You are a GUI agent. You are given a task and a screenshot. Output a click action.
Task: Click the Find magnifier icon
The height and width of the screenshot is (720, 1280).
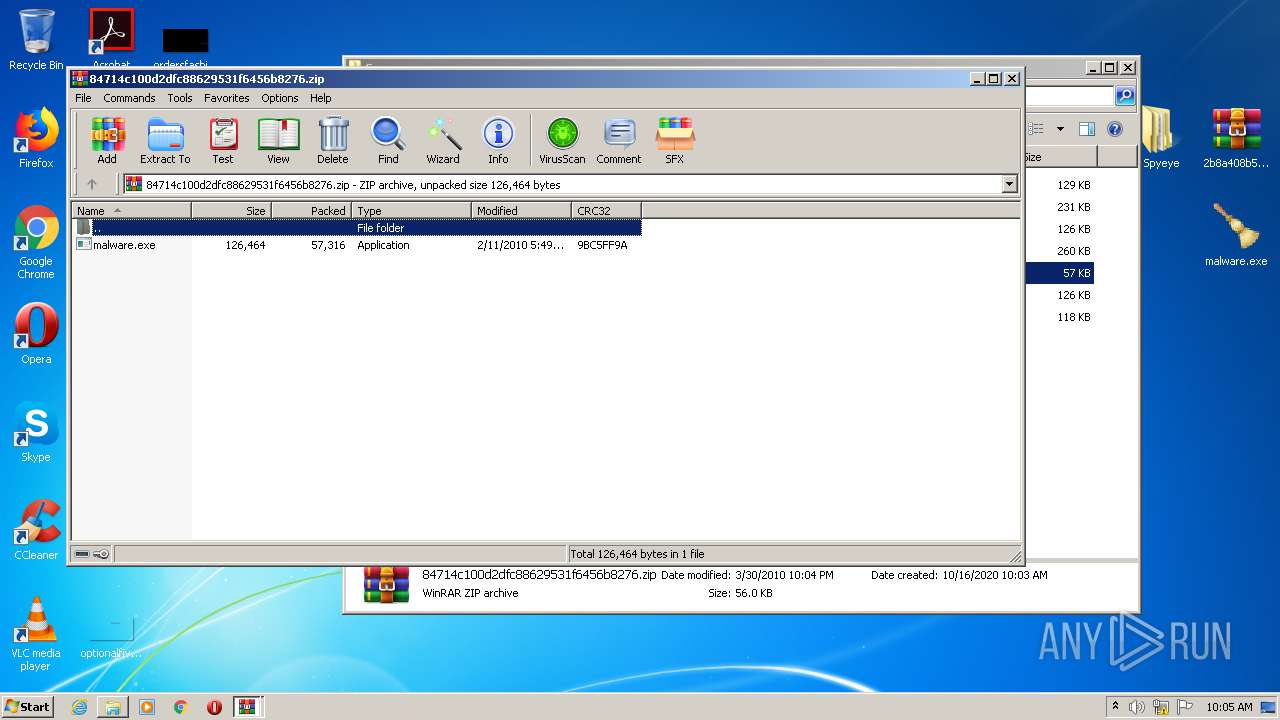click(388, 140)
